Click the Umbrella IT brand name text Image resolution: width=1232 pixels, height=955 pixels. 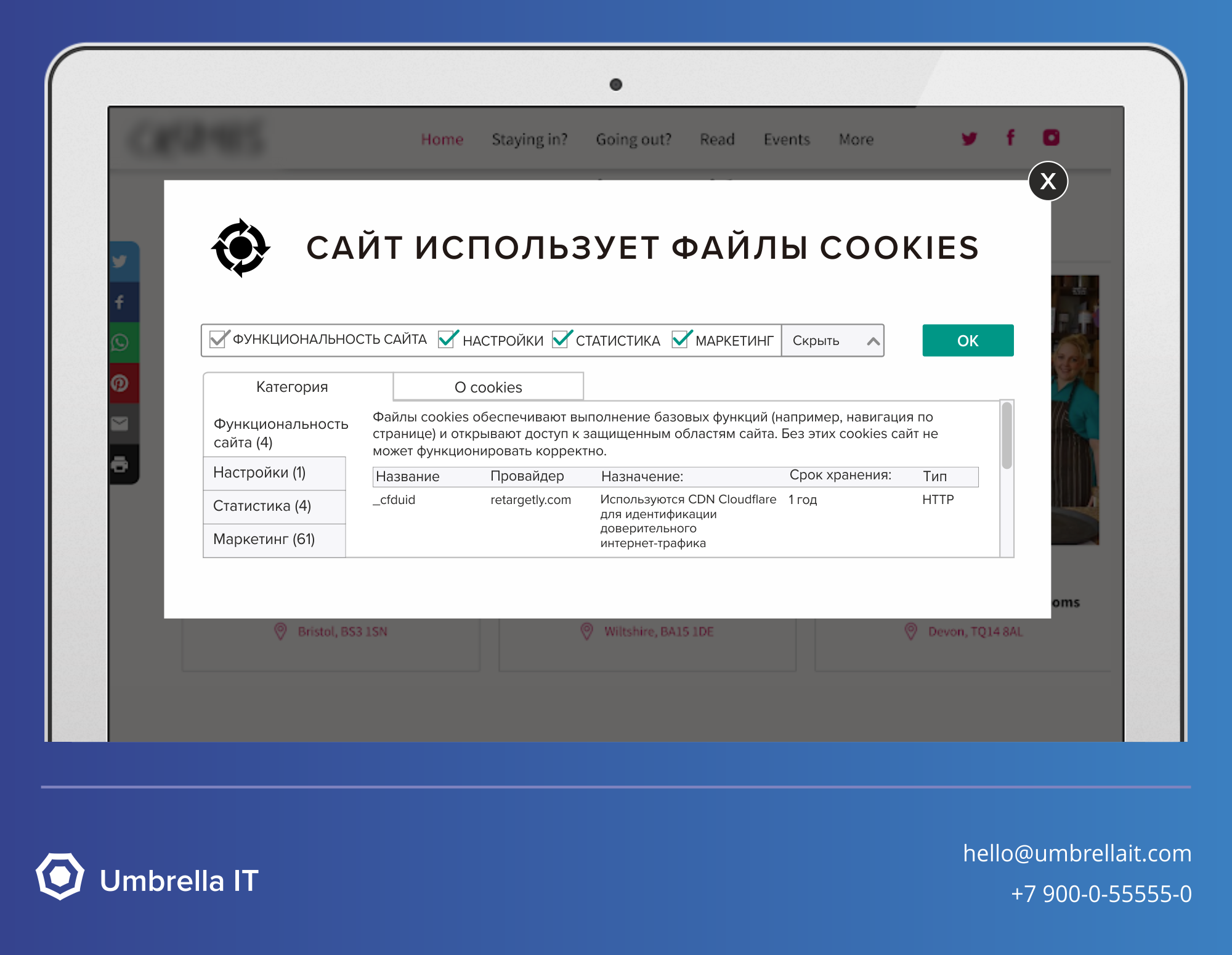point(179,880)
